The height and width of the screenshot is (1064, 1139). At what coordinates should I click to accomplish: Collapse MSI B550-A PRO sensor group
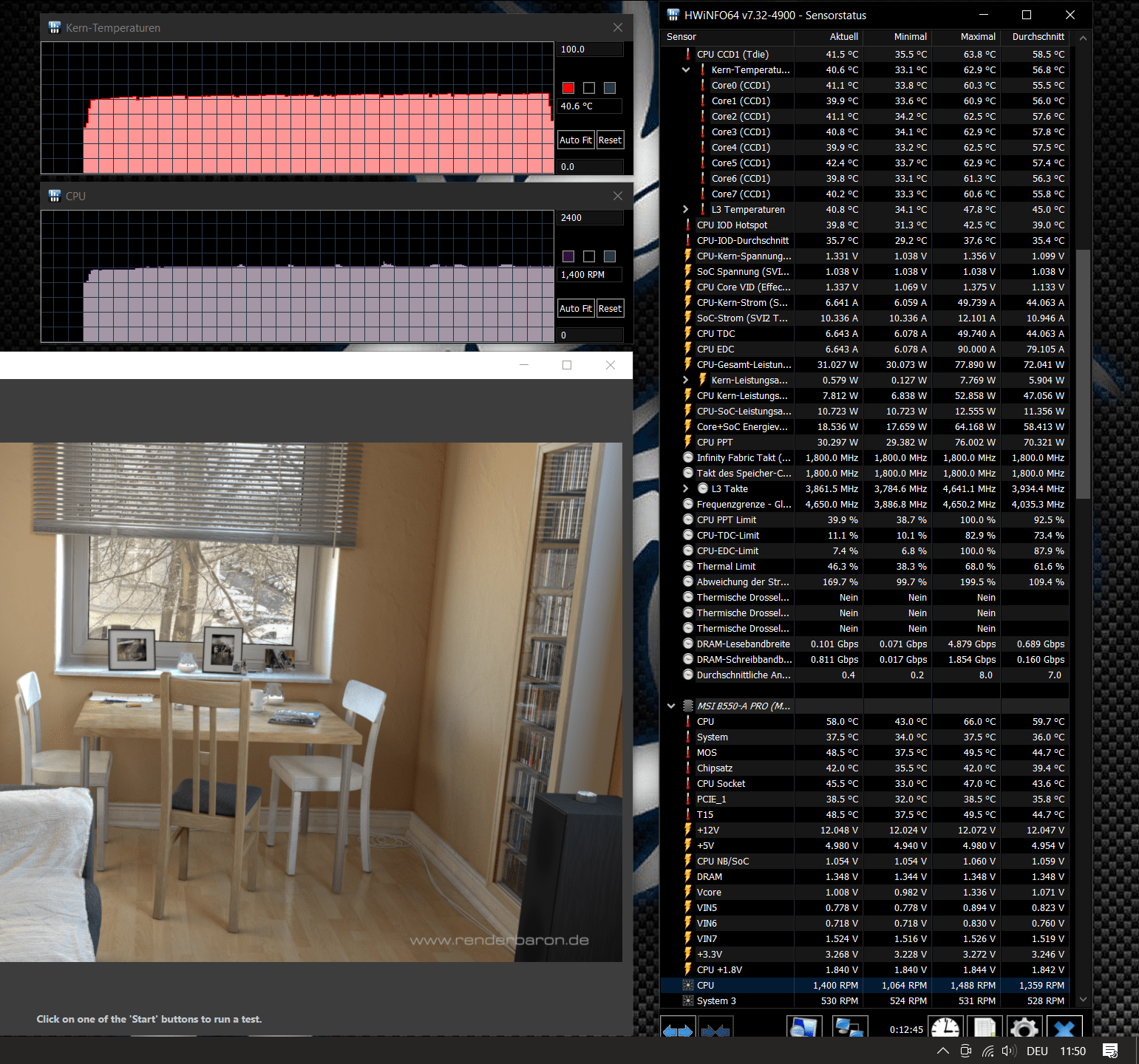point(671,706)
